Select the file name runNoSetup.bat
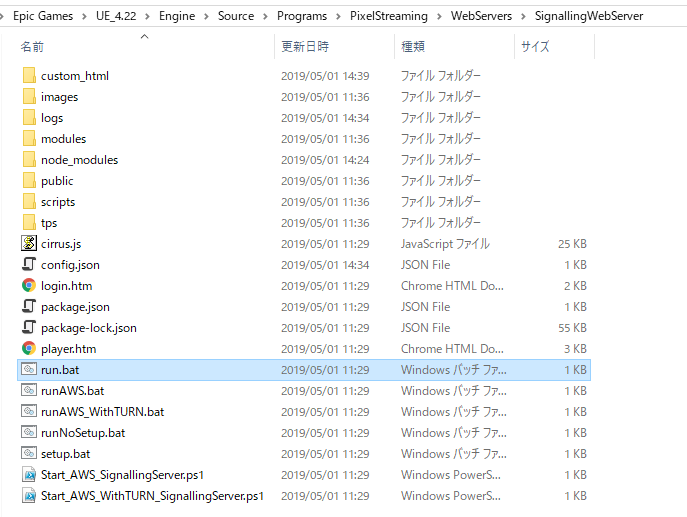 [83, 433]
